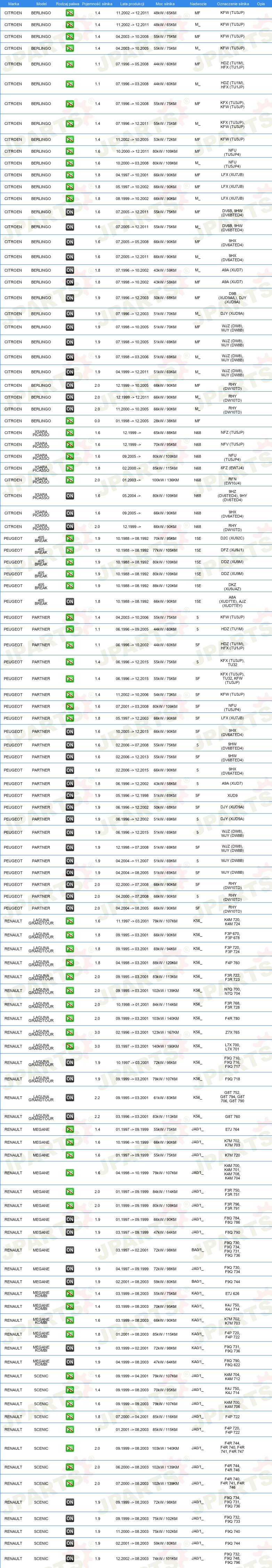Click petrol icon in Laguna Z7X 765 row

[x=70, y=1032]
